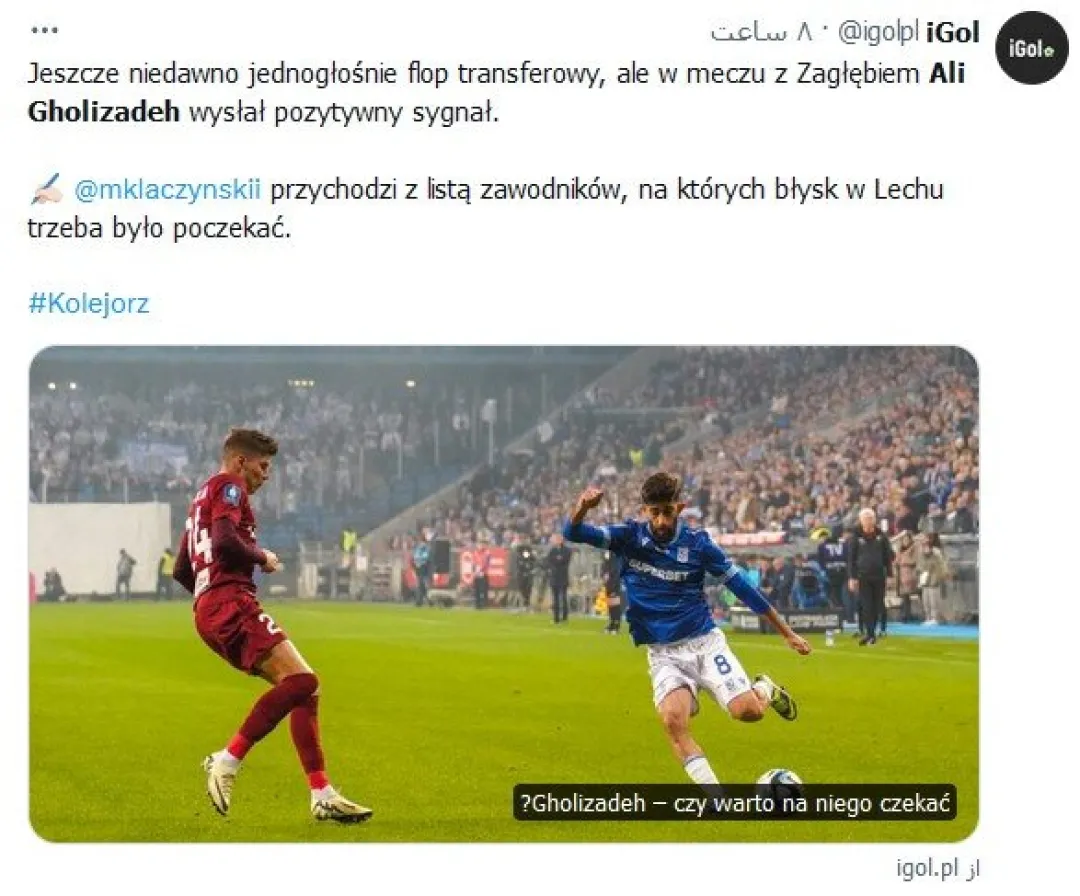The height and width of the screenshot is (896, 1080).
Task: Open the football match preview image
Action: pyautogui.click(x=503, y=594)
